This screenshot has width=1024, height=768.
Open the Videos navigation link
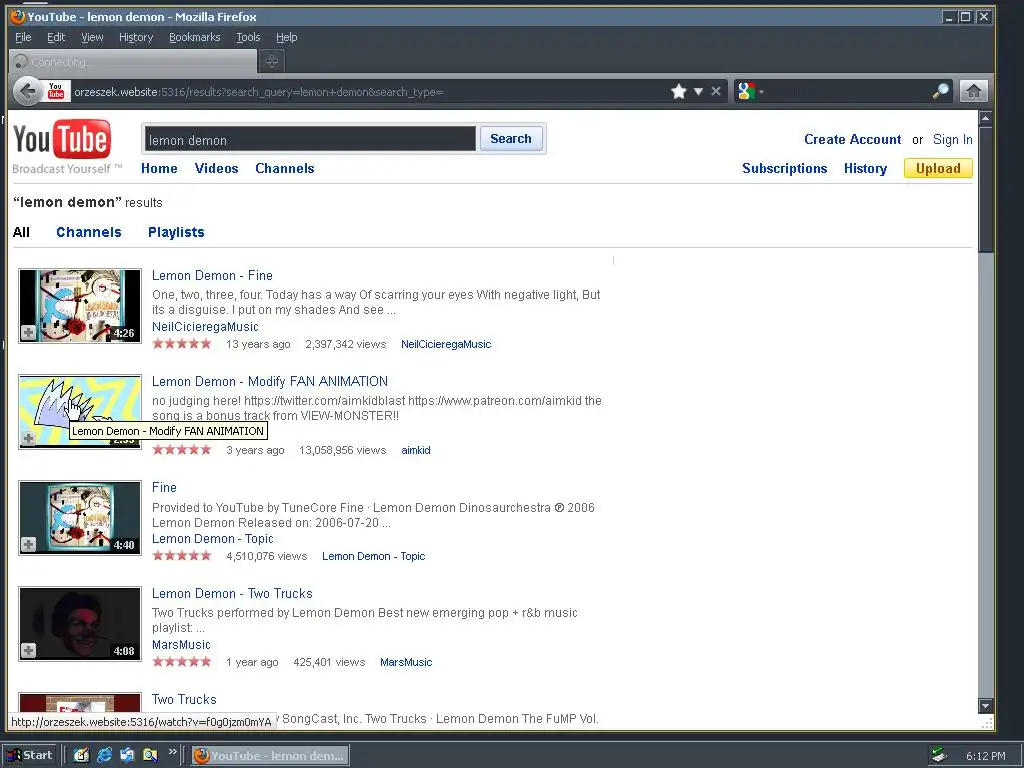pos(216,168)
